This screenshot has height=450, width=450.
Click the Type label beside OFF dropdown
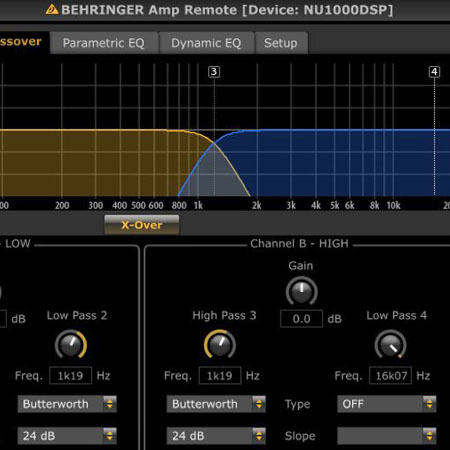coord(297,404)
